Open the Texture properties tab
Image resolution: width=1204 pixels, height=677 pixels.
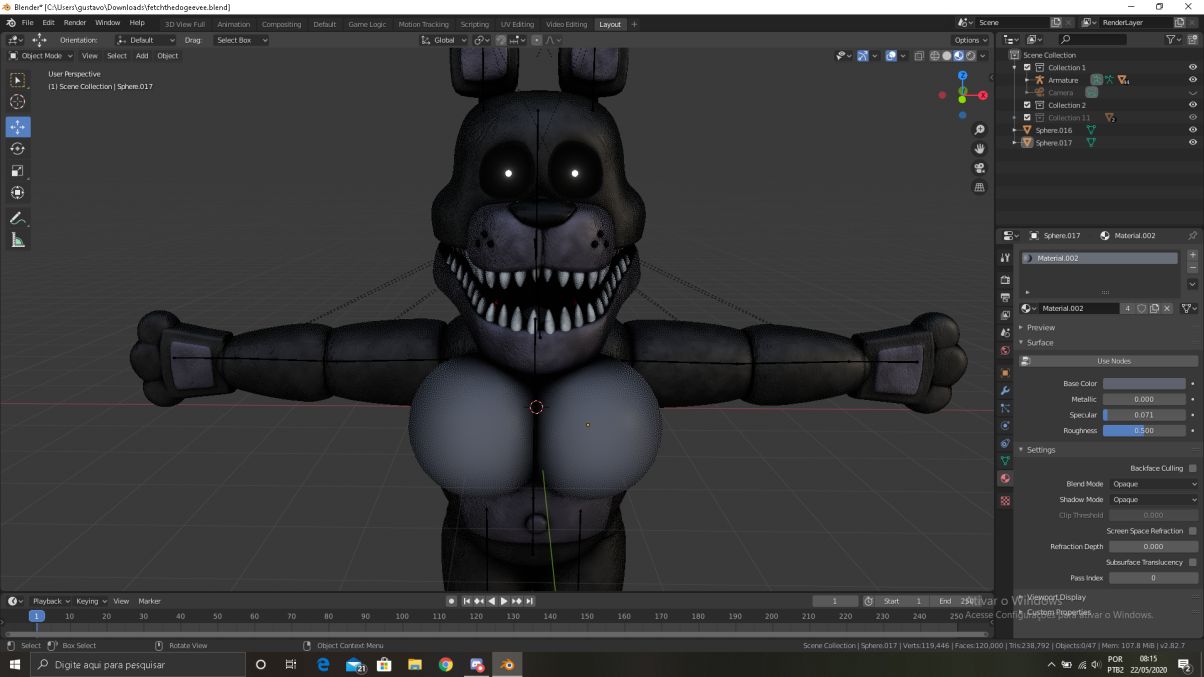[1005, 501]
